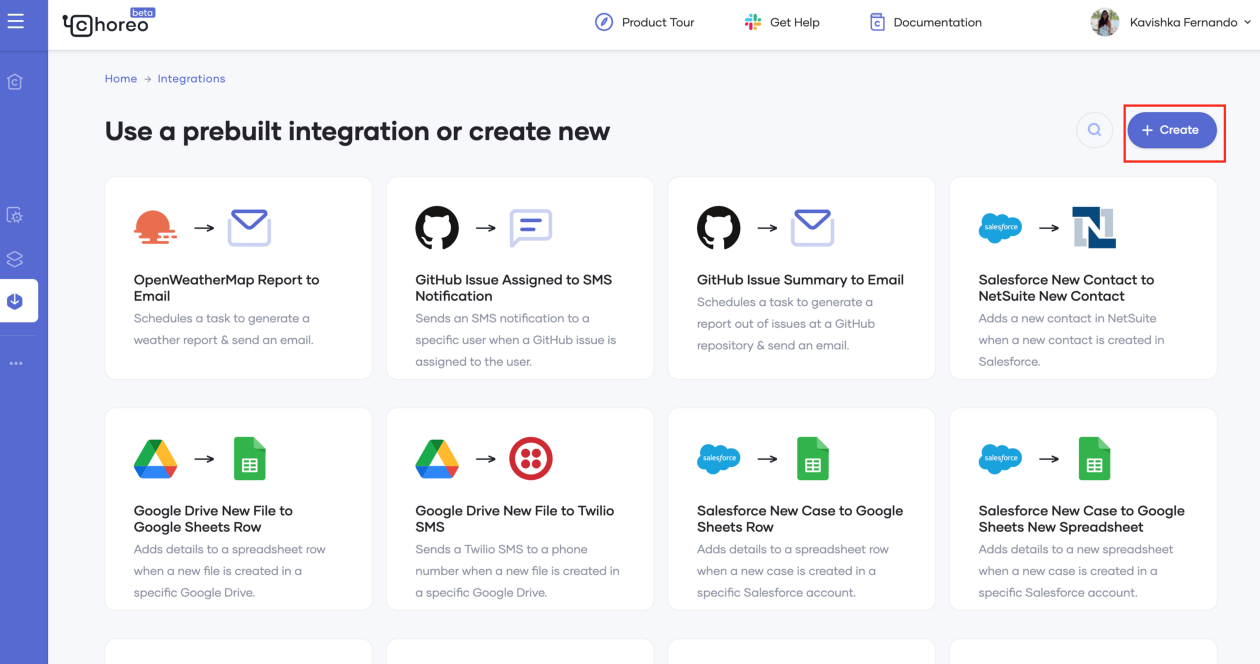Select the active integrations sidebar icon

[x=15, y=301]
